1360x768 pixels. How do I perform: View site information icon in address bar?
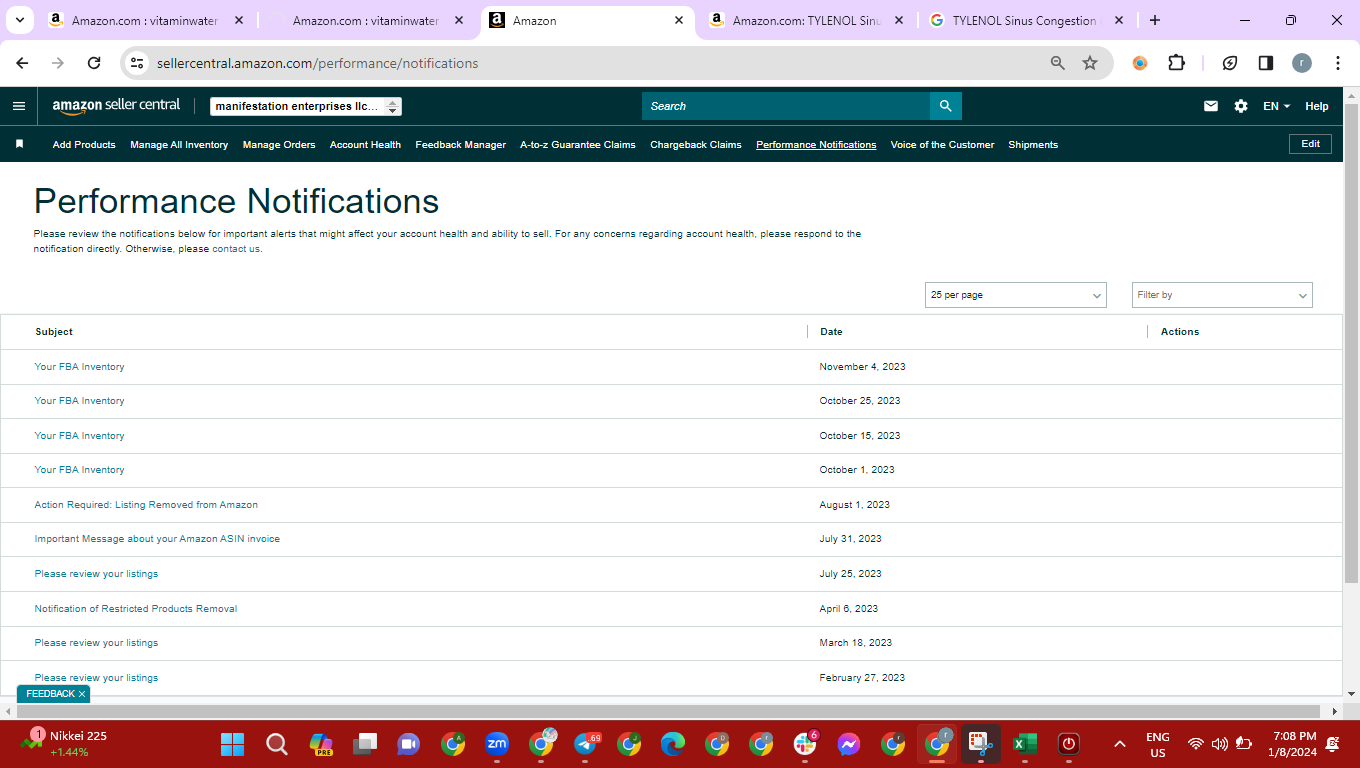pos(139,63)
